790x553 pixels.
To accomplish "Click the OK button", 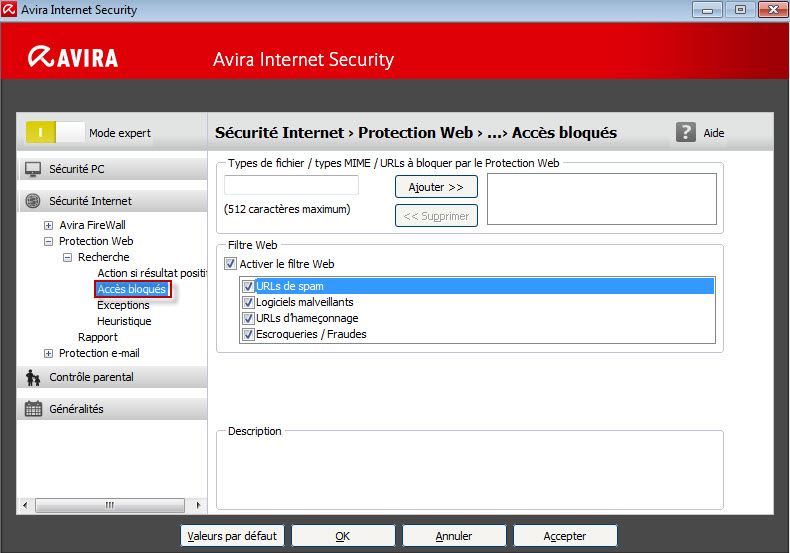I will (343, 536).
